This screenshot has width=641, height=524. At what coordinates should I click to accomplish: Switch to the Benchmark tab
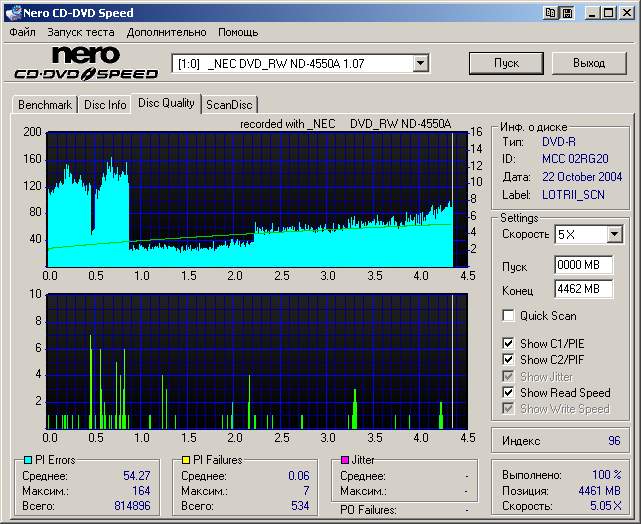click(45, 104)
